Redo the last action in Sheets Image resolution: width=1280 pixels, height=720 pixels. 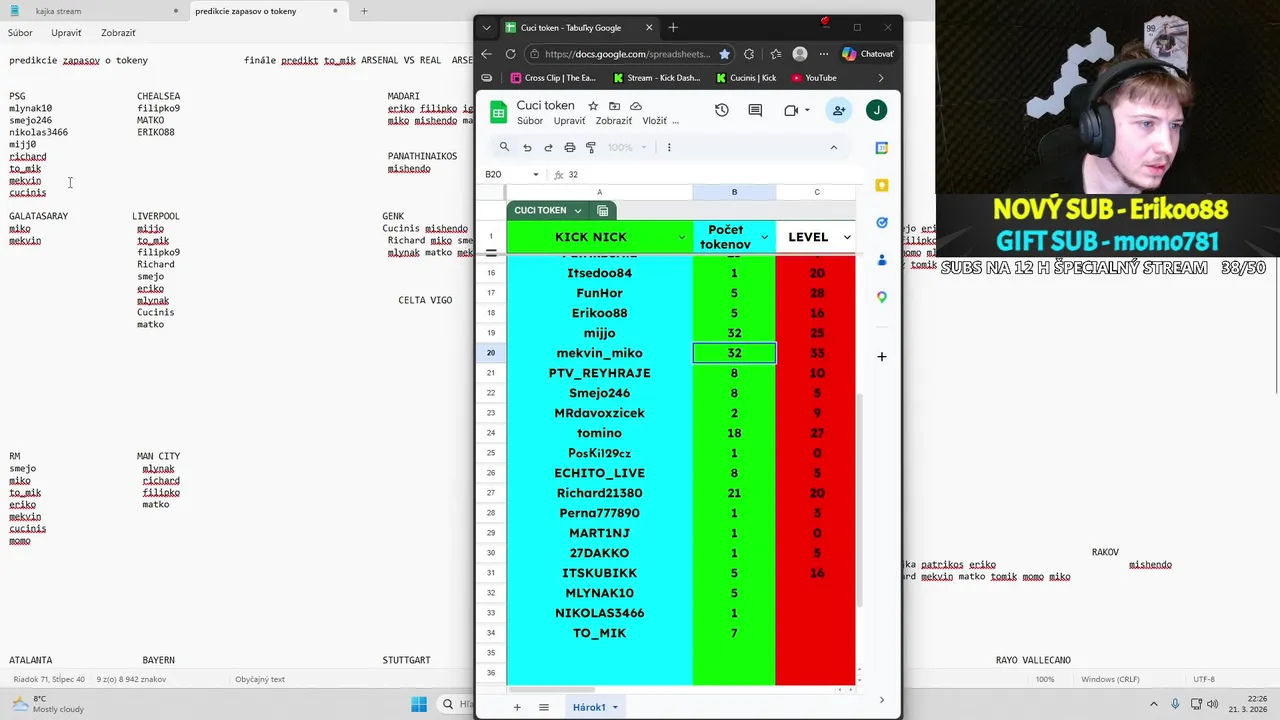(x=548, y=147)
